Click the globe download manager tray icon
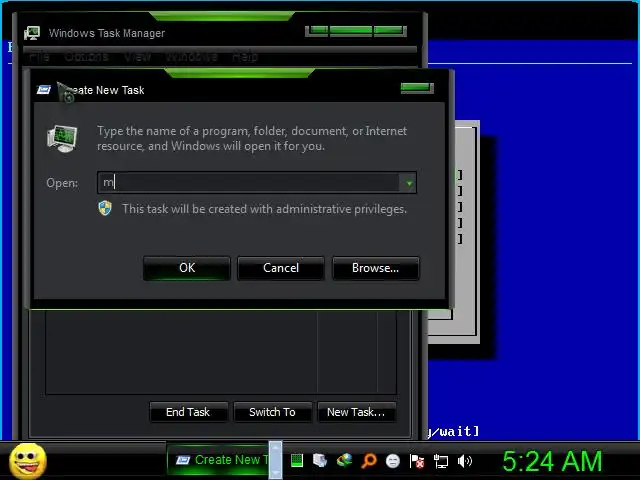 pos(344,461)
